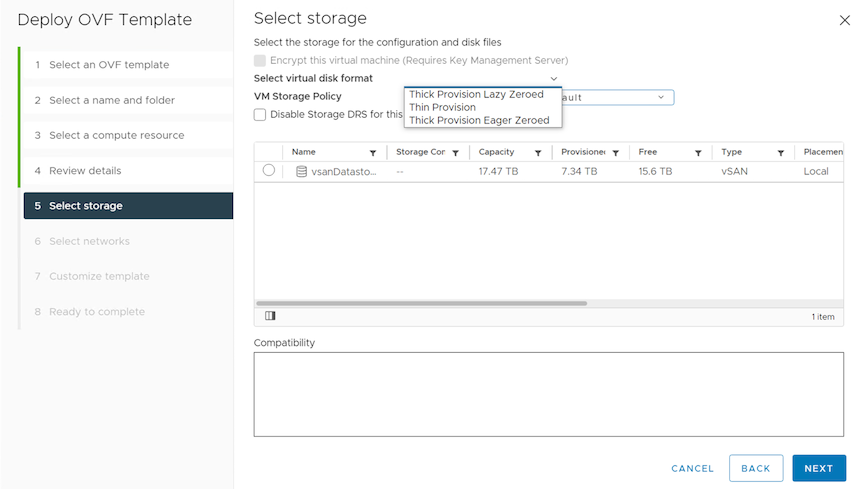Sort by Name column header

point(304,152)
